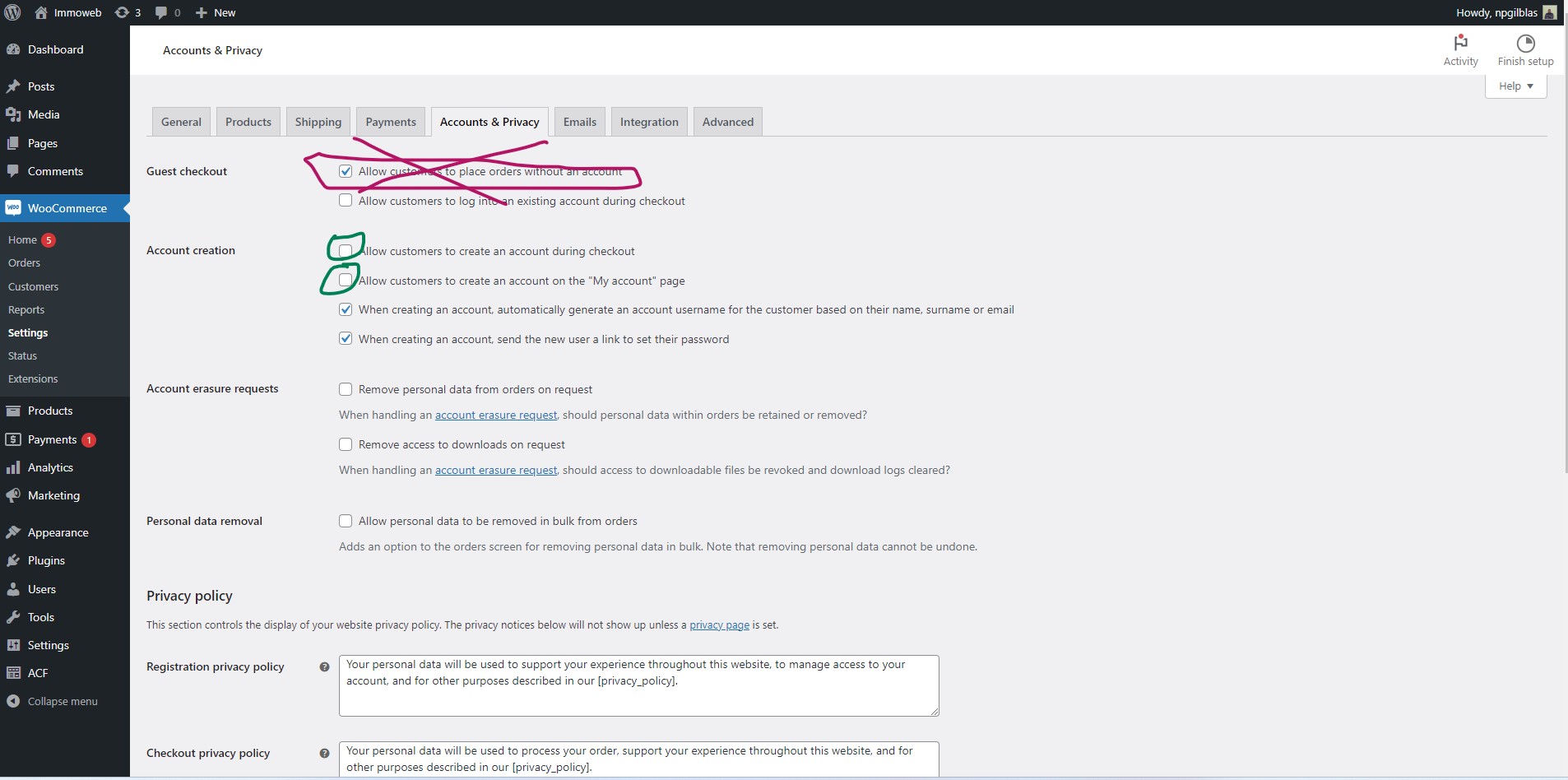Toggle automatically generate account username checkbox

pos(346,309)
